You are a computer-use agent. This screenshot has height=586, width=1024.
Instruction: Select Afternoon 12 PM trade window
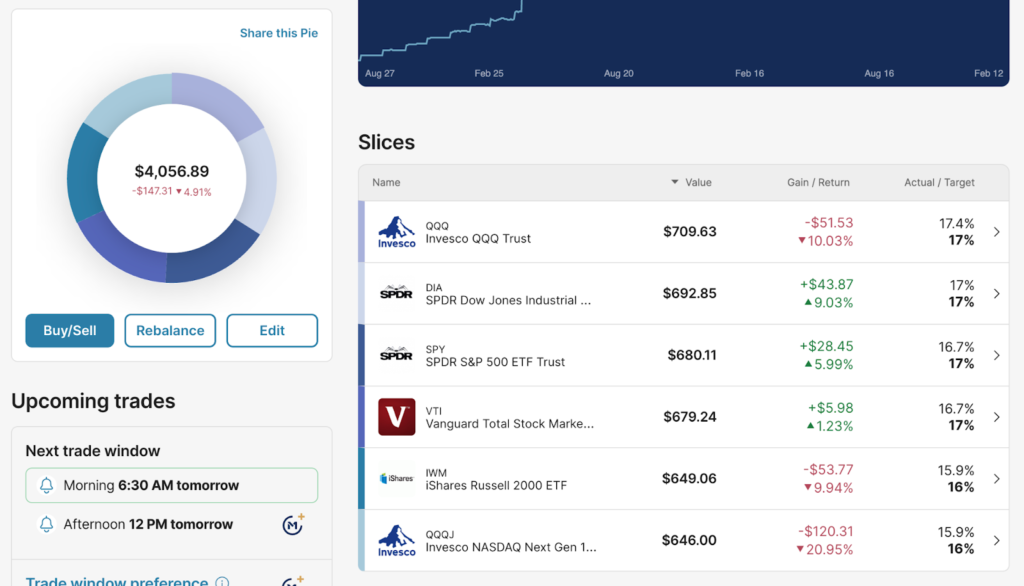[x=148, y=524]
